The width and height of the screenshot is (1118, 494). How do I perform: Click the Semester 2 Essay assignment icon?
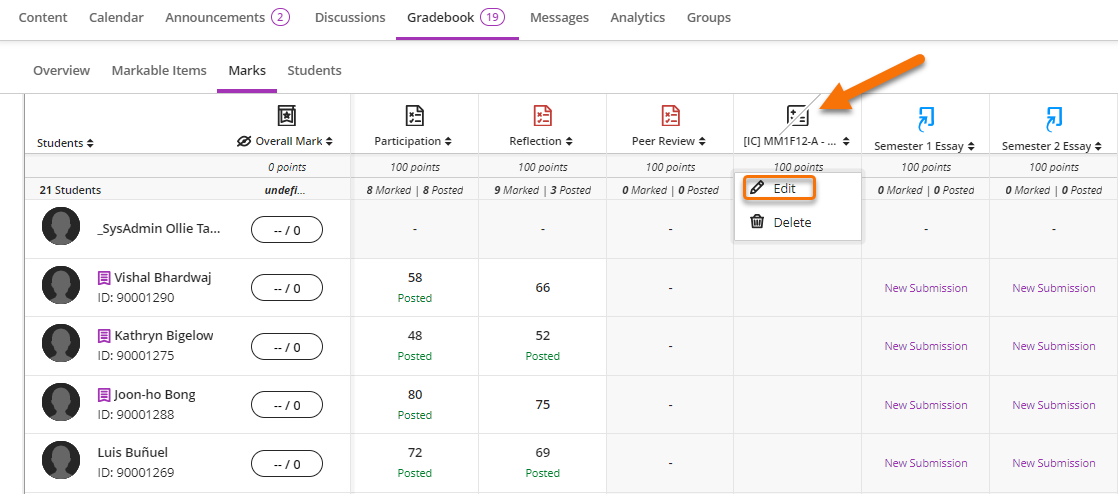(1053, 118)
